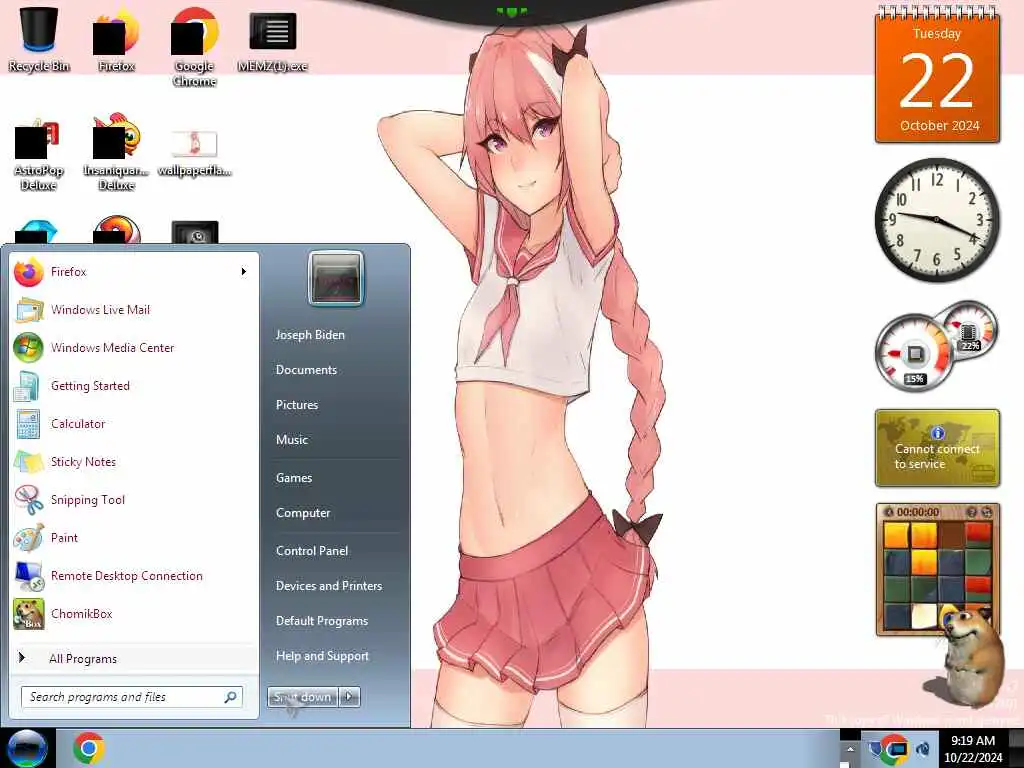Click the Shut down button
The height and width of the screenshot is (768, 1024).
coord(303,697)
